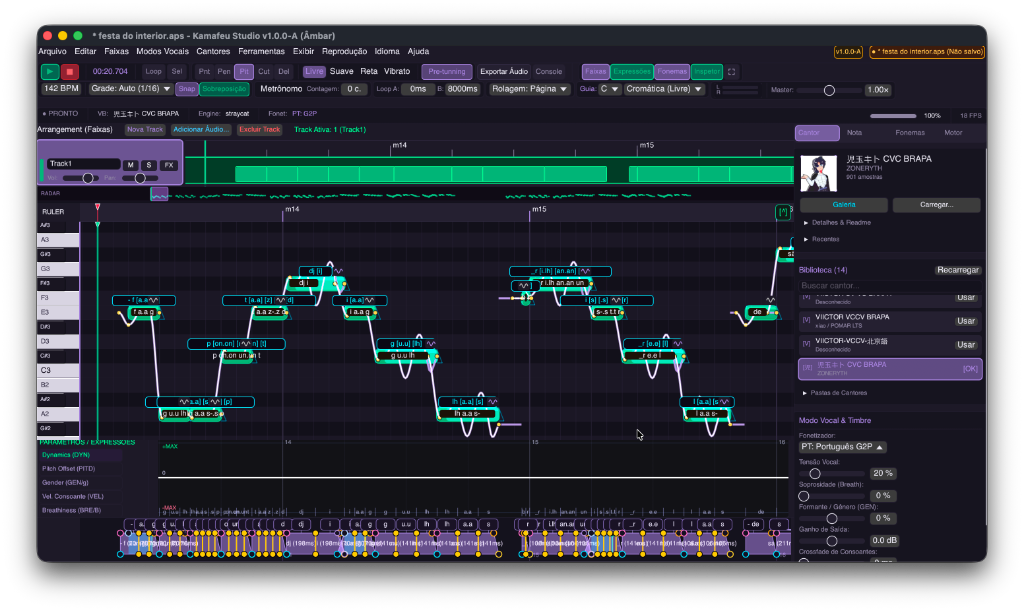The image size is (1024, 610).
Task: Toggle the Inspetor panel
Action: (707, 72)
